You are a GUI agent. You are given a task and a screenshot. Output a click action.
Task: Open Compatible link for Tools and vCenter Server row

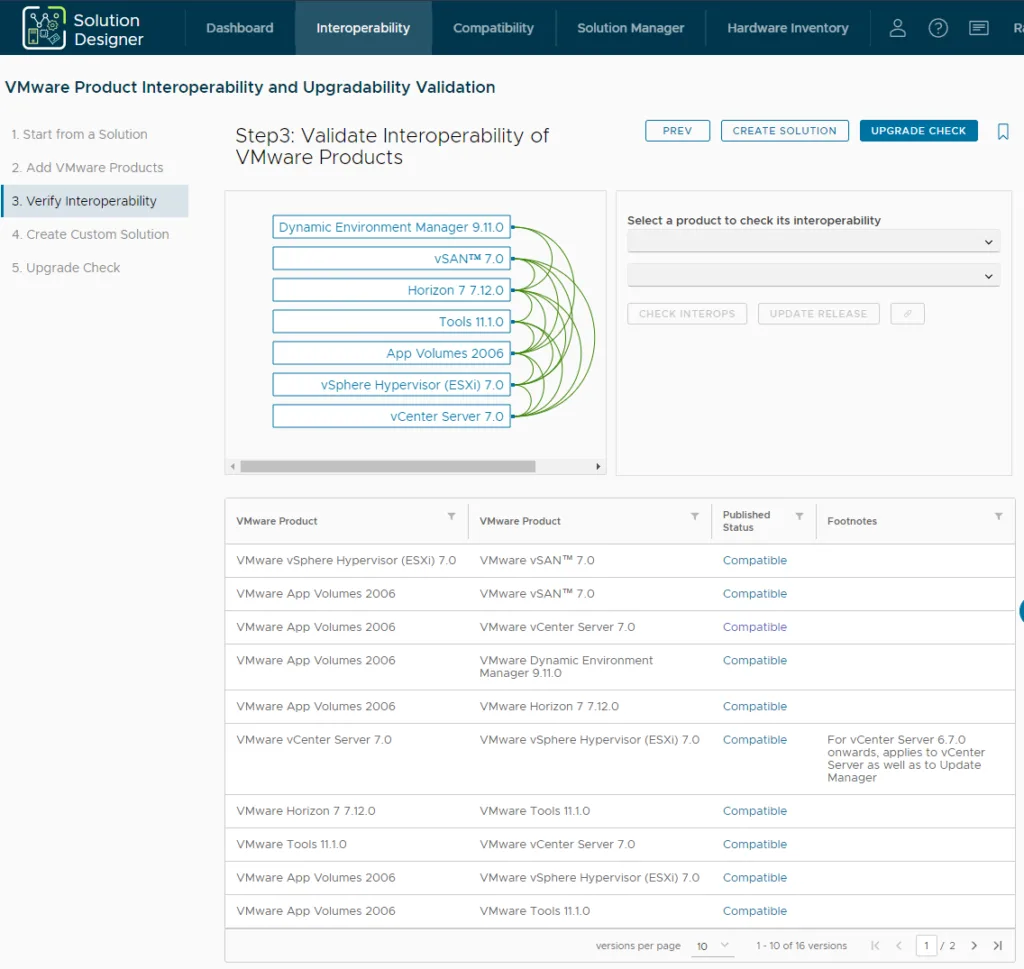pos(754,844)
